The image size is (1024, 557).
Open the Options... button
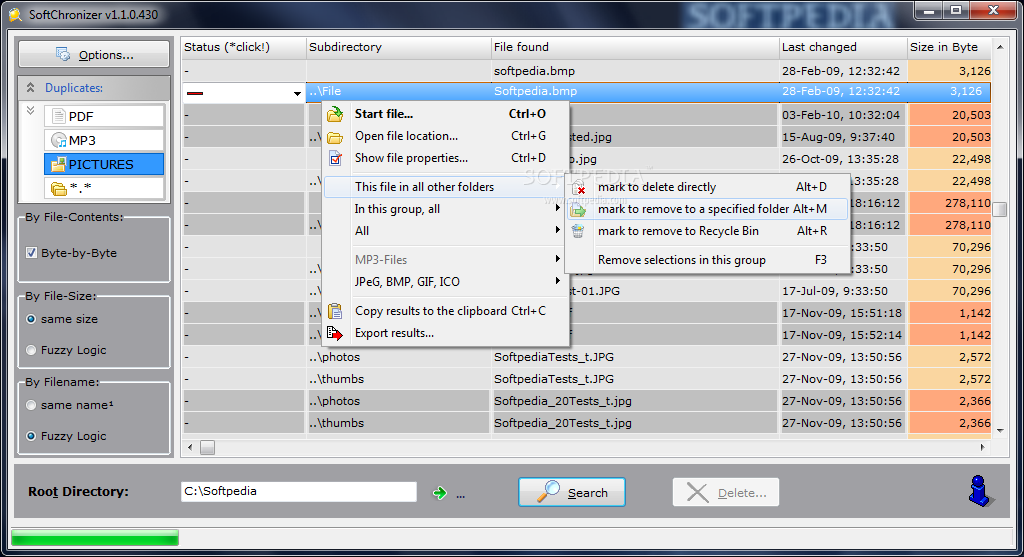[x=94, y=54]
